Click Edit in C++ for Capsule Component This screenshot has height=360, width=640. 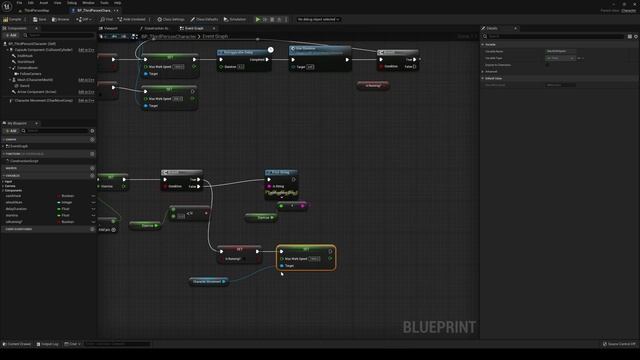coord(86,50)
